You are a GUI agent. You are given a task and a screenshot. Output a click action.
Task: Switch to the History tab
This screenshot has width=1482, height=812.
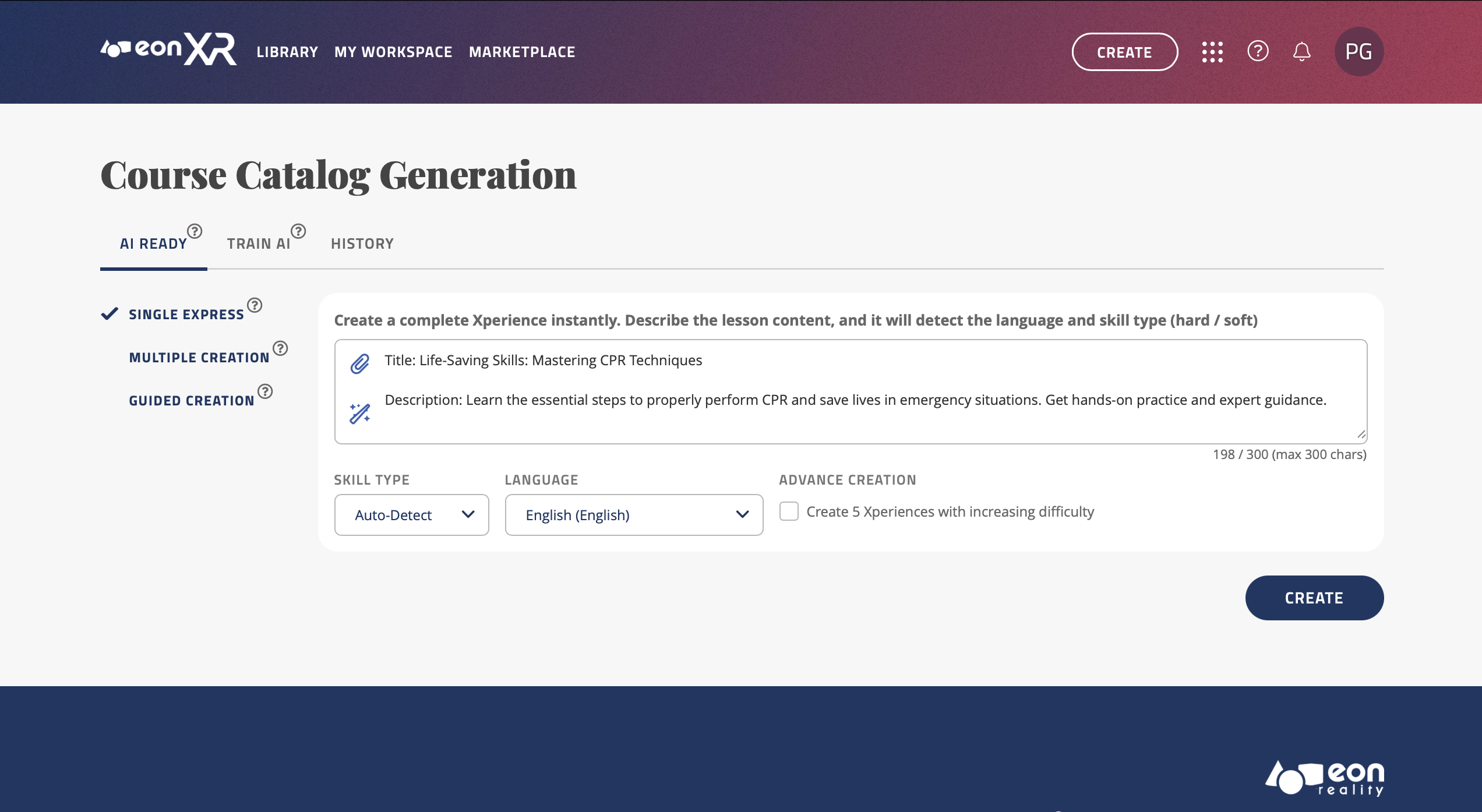click(x=362, y=243)
